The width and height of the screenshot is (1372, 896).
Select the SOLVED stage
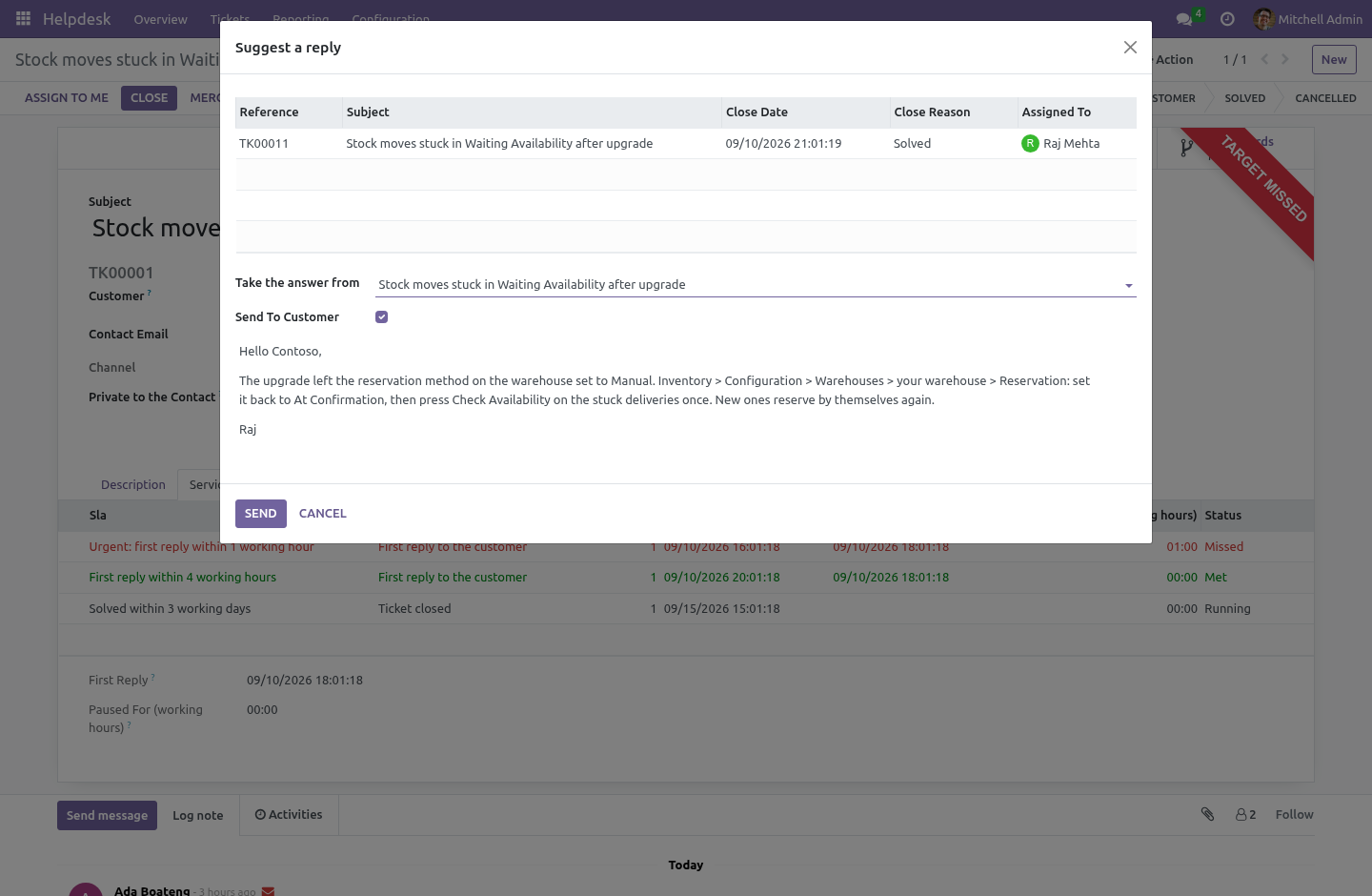coord(1244,98)
